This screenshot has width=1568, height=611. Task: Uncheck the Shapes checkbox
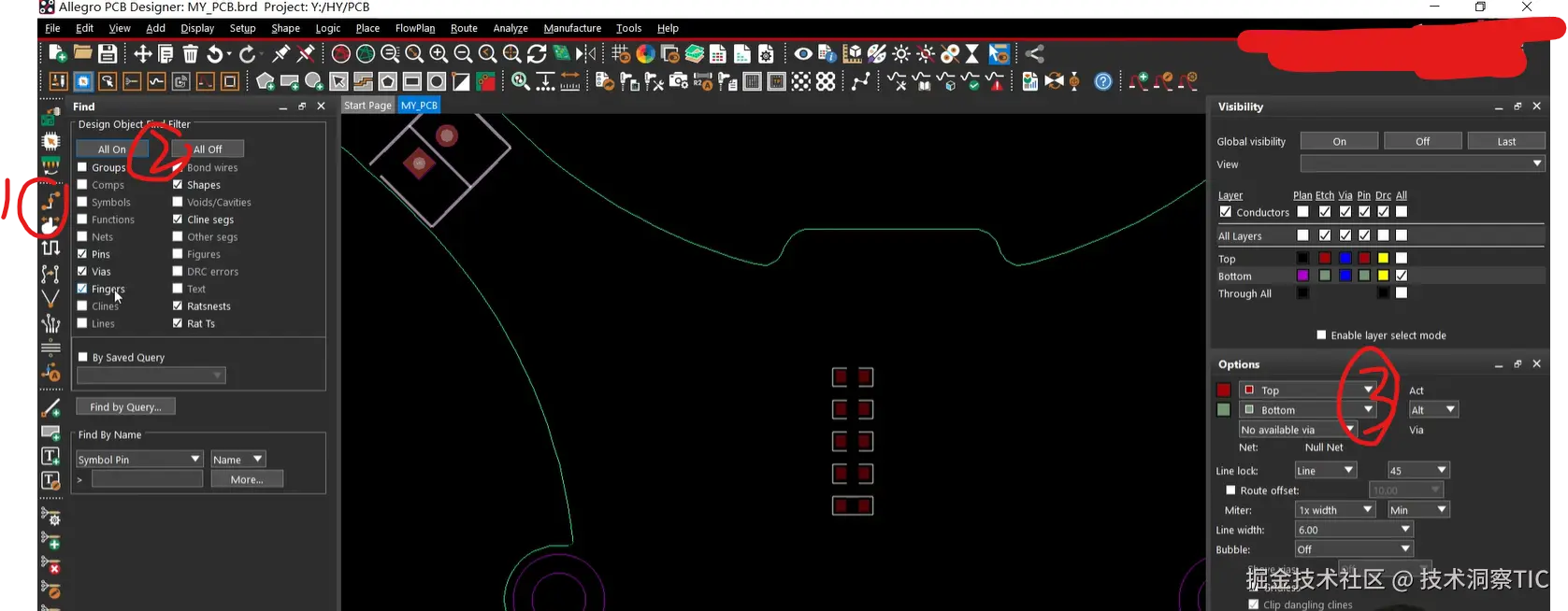178,185
